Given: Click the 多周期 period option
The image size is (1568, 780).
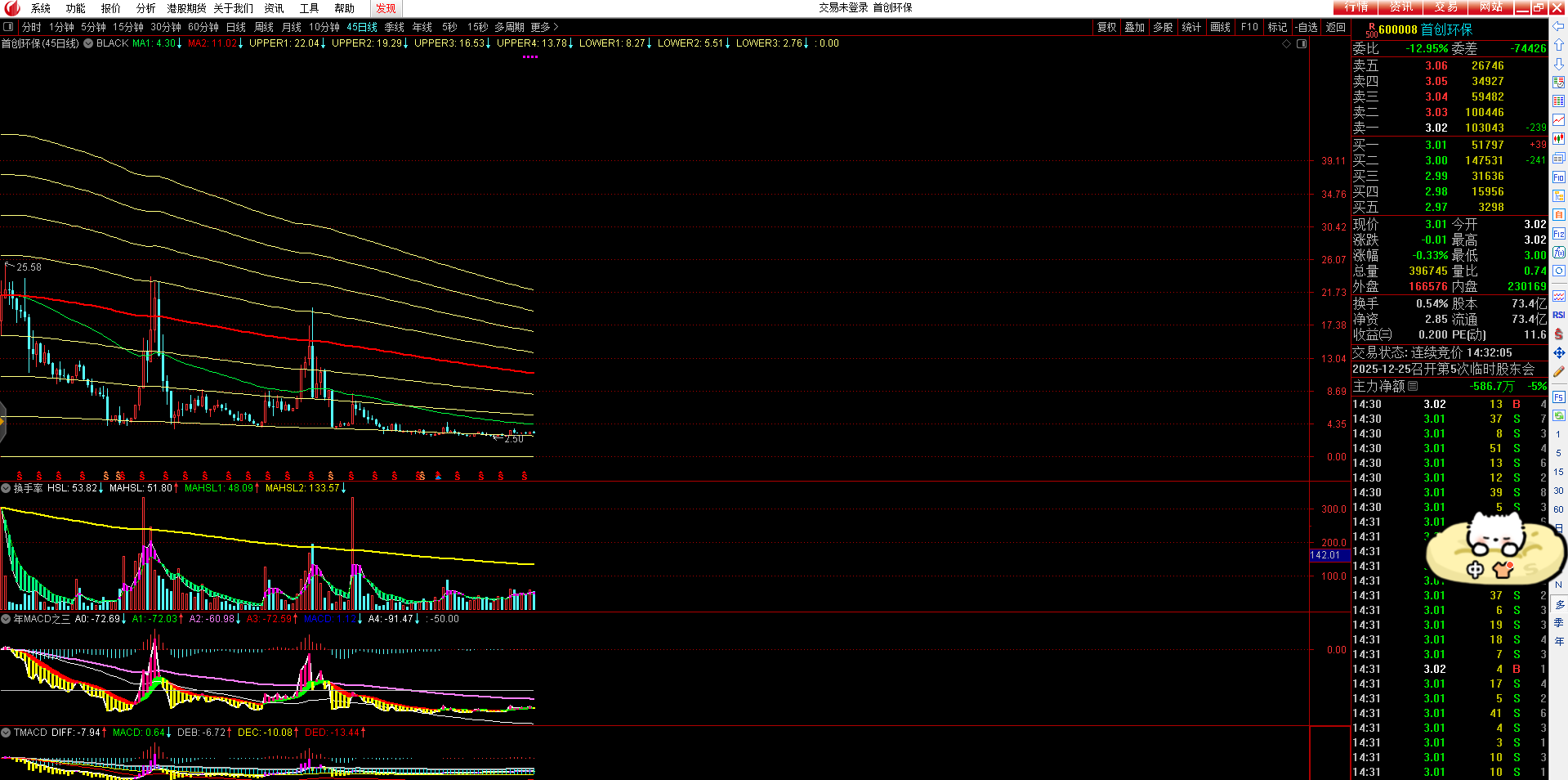Looking at the screenshot, I should (x=509, y=27).
